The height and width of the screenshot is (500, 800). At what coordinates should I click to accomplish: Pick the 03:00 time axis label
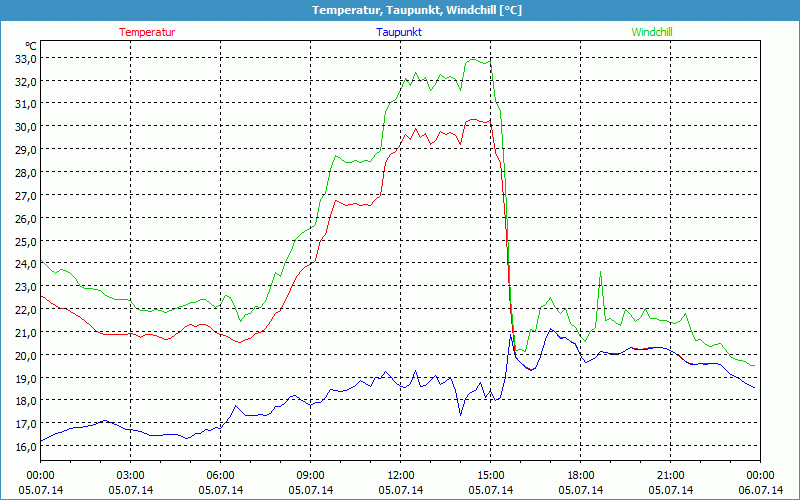130,475
